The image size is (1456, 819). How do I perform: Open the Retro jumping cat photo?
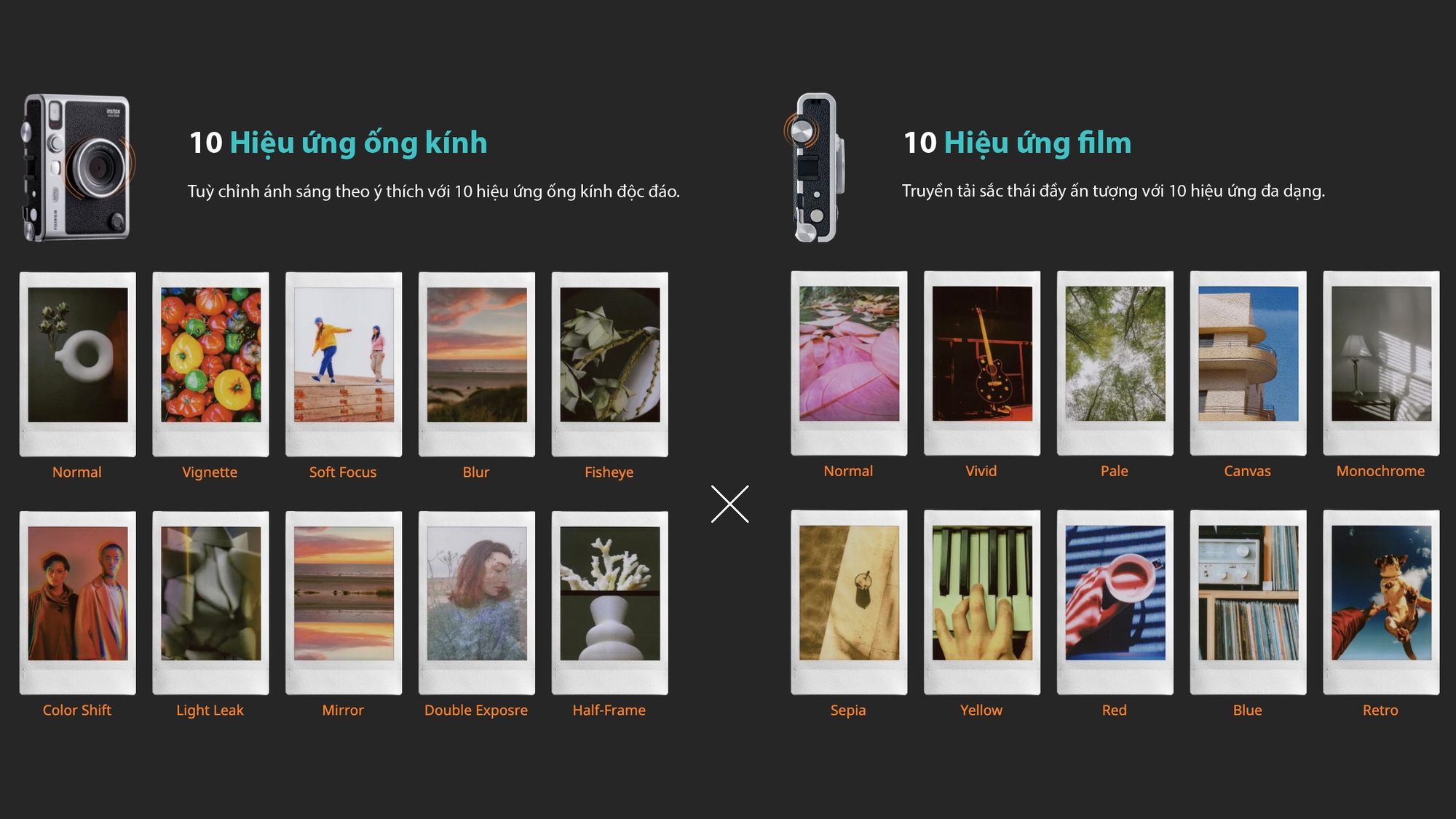[x=1381, y=602]
